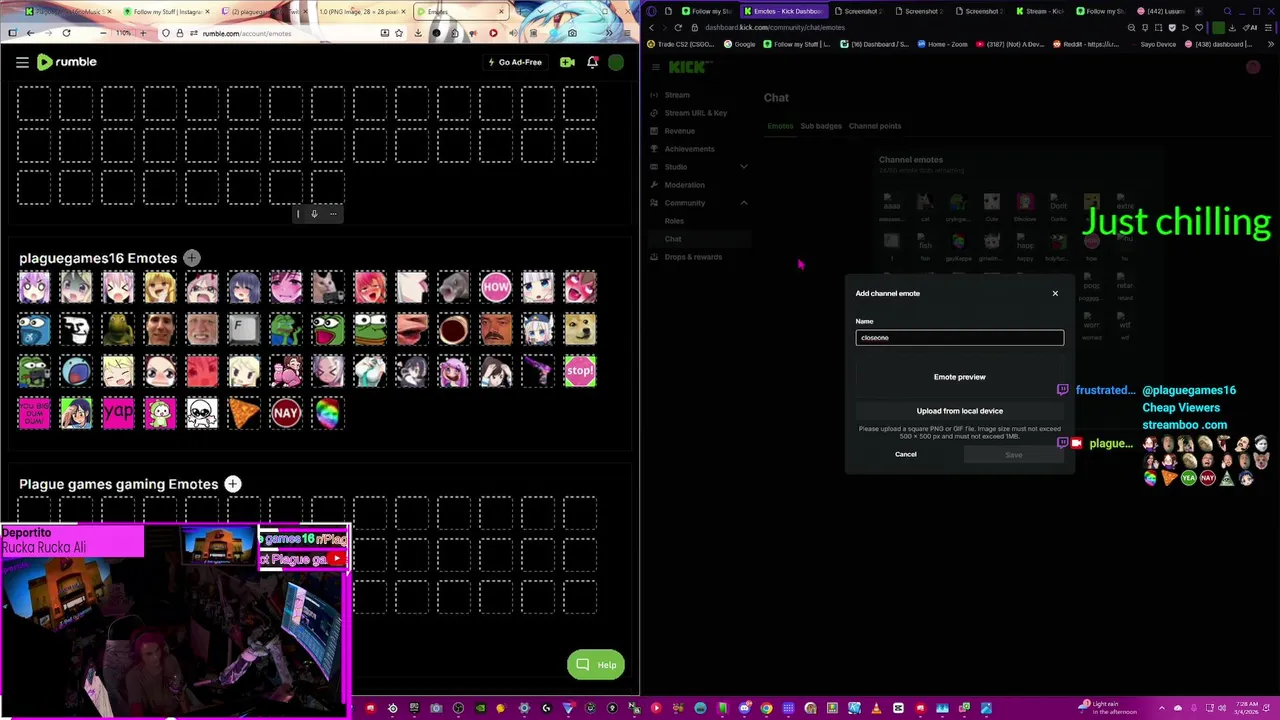Select the Dorito chip emote
1280x720 pixels.
coord(244,413)
